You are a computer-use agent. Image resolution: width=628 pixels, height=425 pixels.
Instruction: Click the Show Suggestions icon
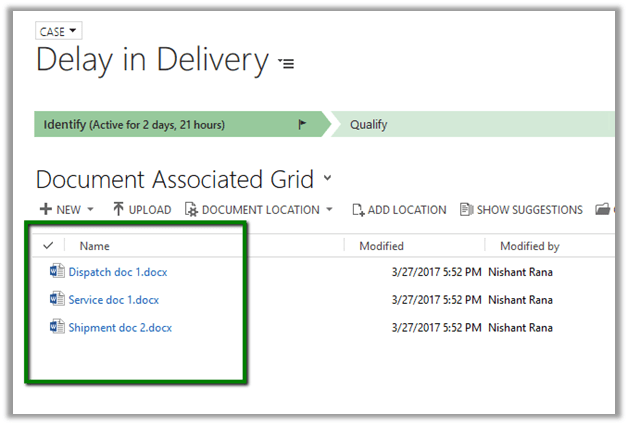click(466, 210)
